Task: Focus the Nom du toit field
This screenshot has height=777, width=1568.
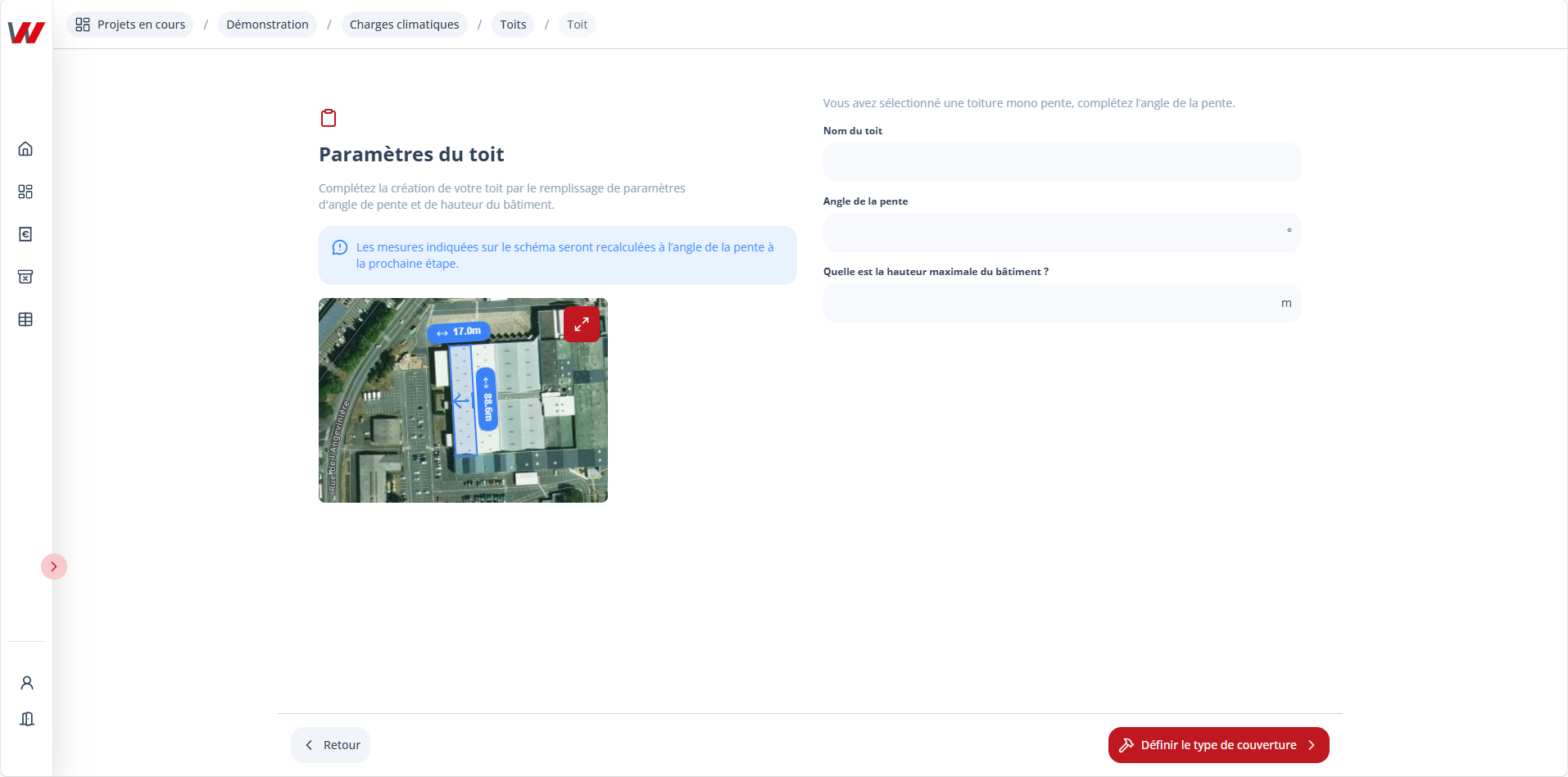Action: 1062,162
